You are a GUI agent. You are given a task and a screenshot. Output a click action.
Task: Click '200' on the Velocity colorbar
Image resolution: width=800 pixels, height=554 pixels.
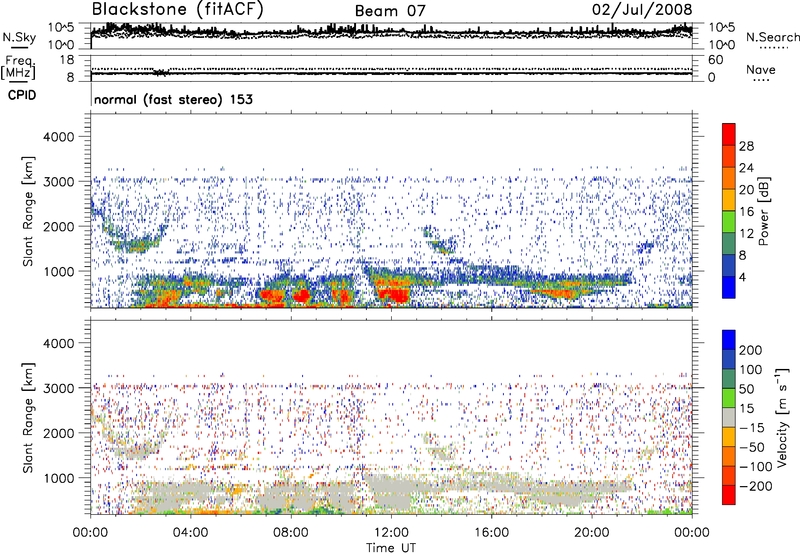coord(751,350)
